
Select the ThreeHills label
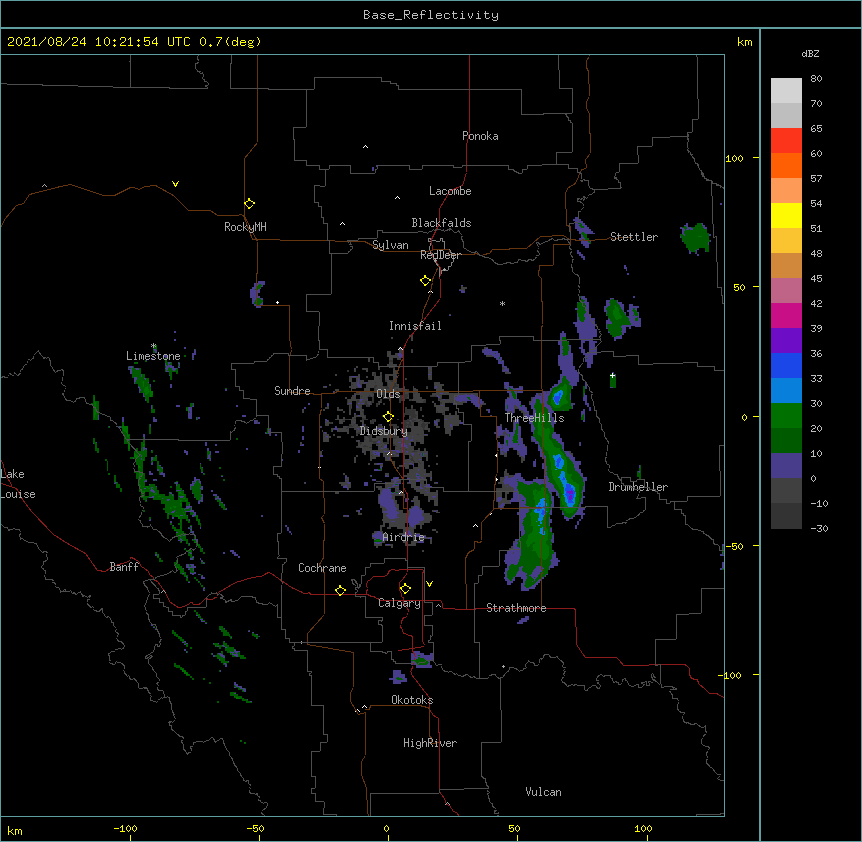(534, 418)
